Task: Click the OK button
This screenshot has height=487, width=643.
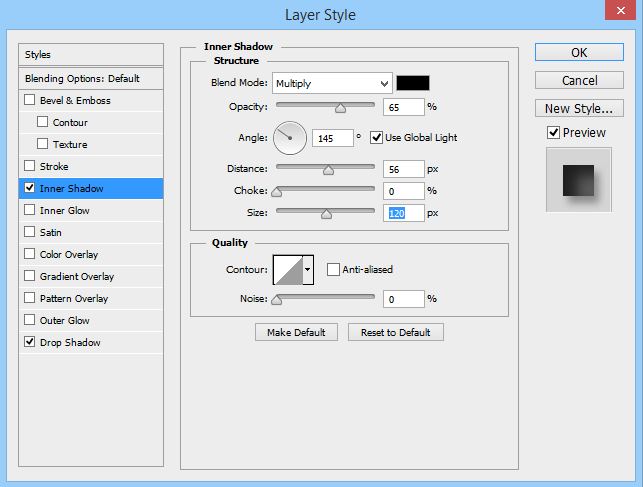Action: coord(579,52)
